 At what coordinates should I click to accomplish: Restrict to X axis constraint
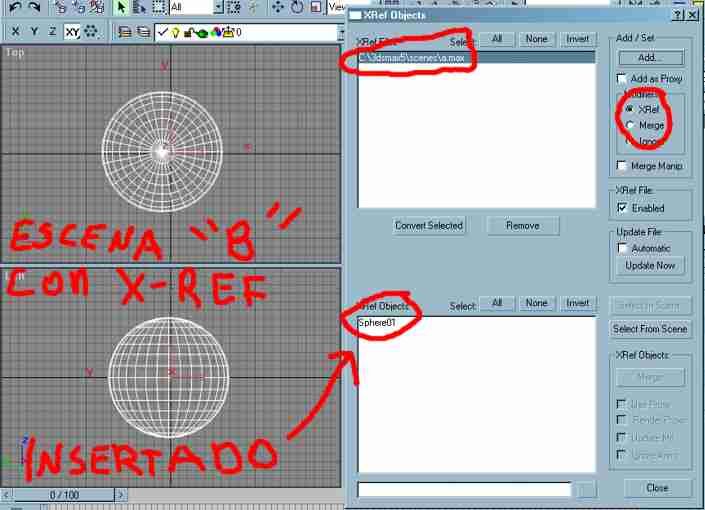[x=15, y=31]
